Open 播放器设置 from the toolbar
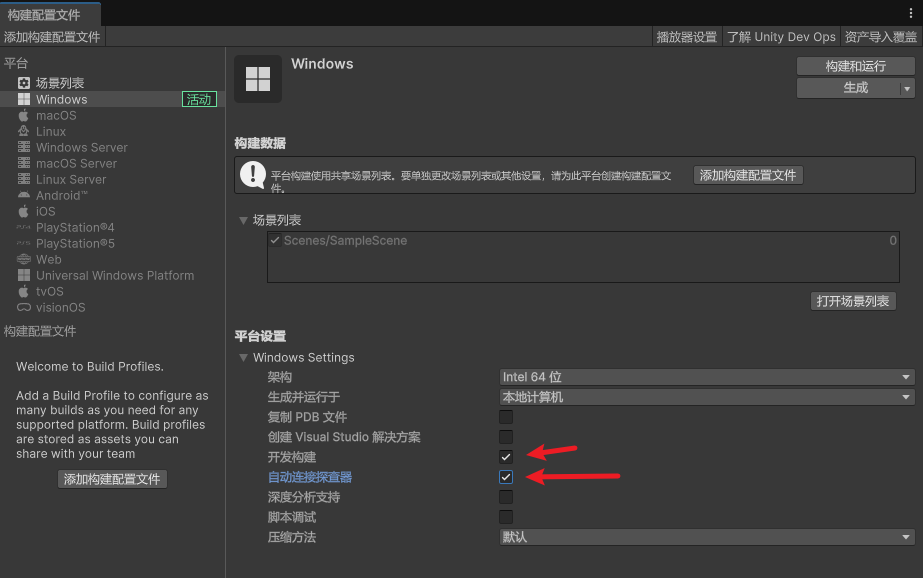Viewport: 923px width, 578px height. pyautogui.click(x=686, y=37)
